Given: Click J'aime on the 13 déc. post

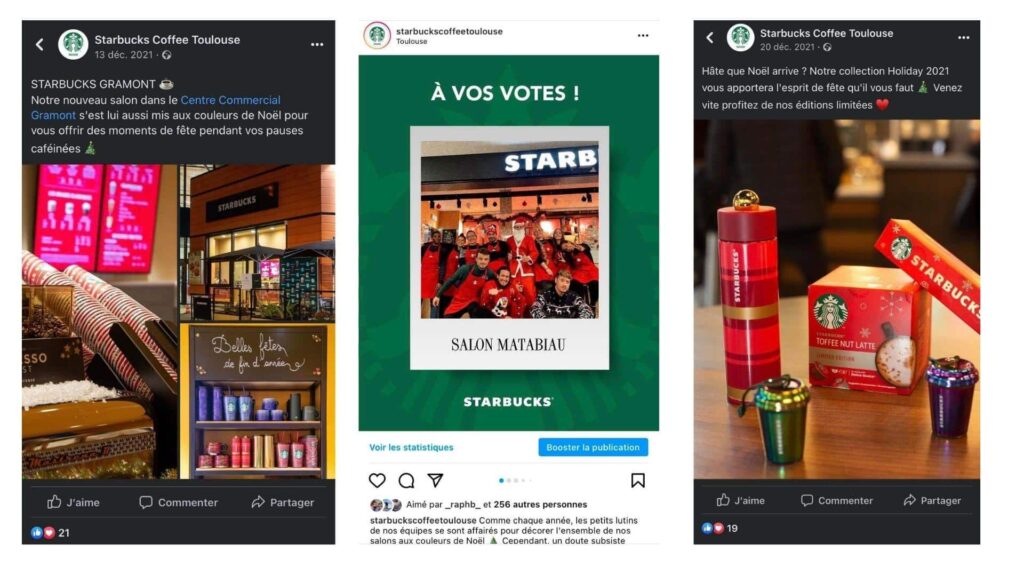Looking at the screenshot, I should click(x=73, y=502).
